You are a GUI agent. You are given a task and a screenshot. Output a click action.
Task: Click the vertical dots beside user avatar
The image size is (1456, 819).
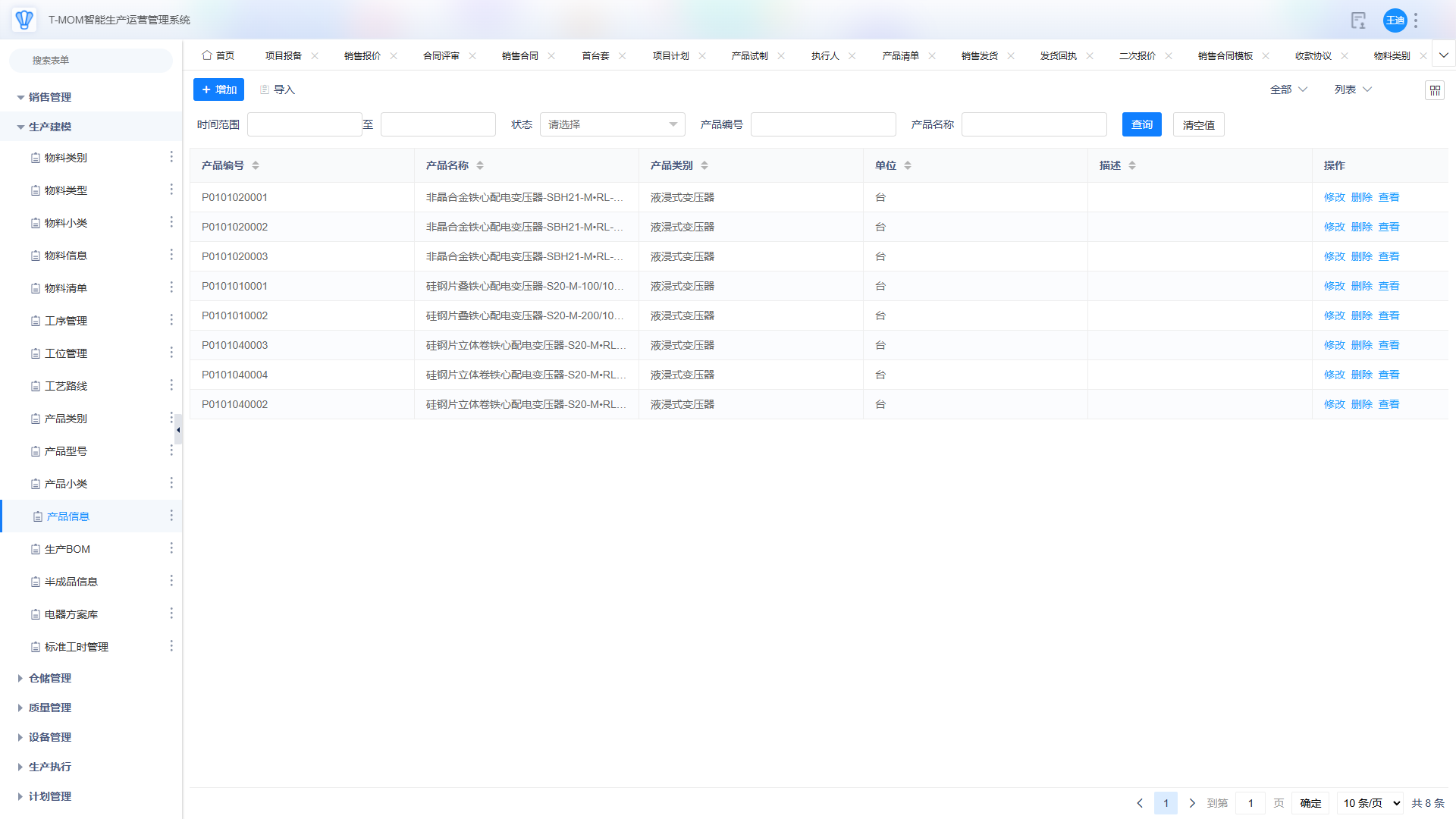1416,20
